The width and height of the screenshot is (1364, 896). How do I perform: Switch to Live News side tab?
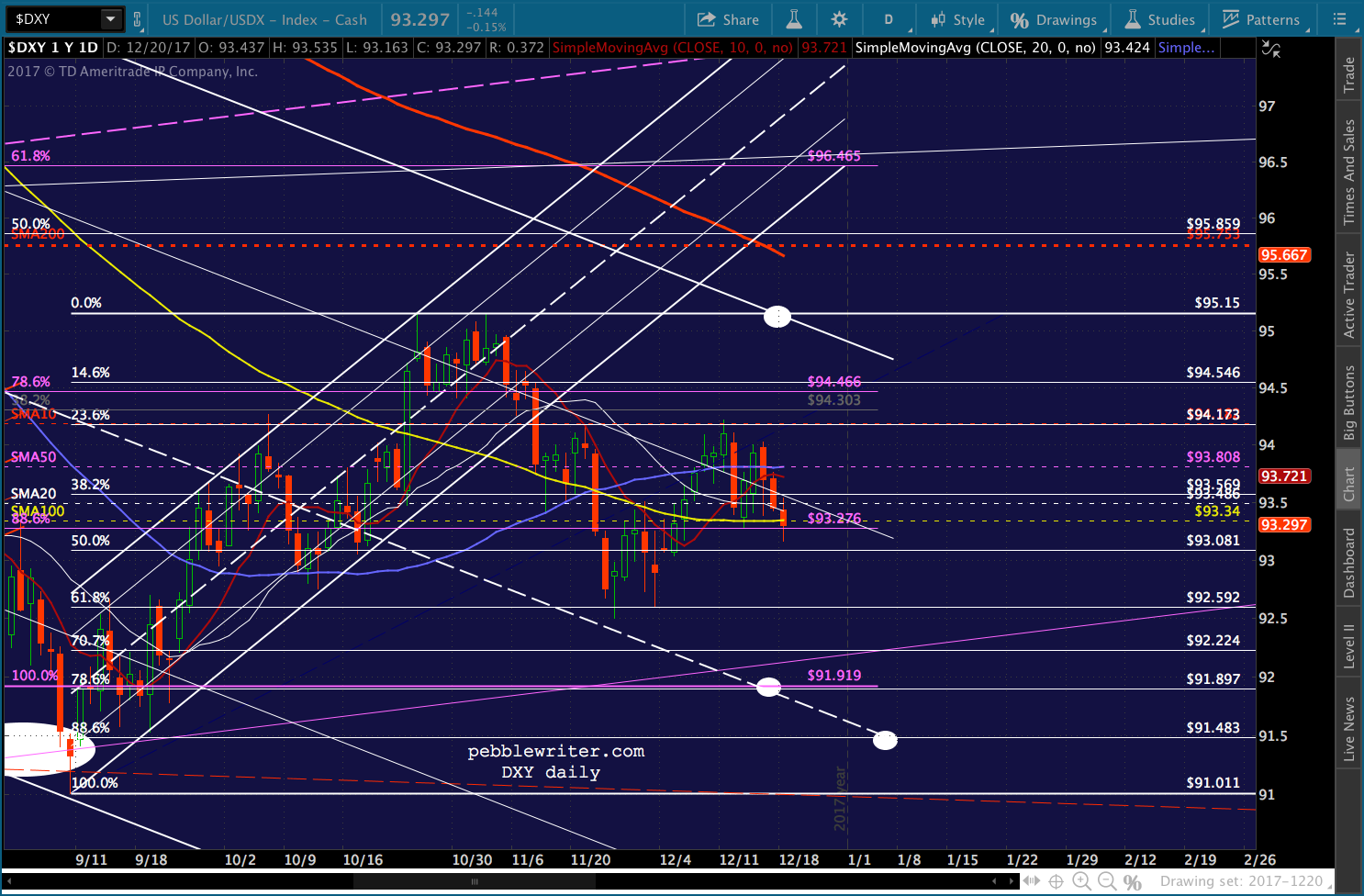click(x=1349, y=729)
